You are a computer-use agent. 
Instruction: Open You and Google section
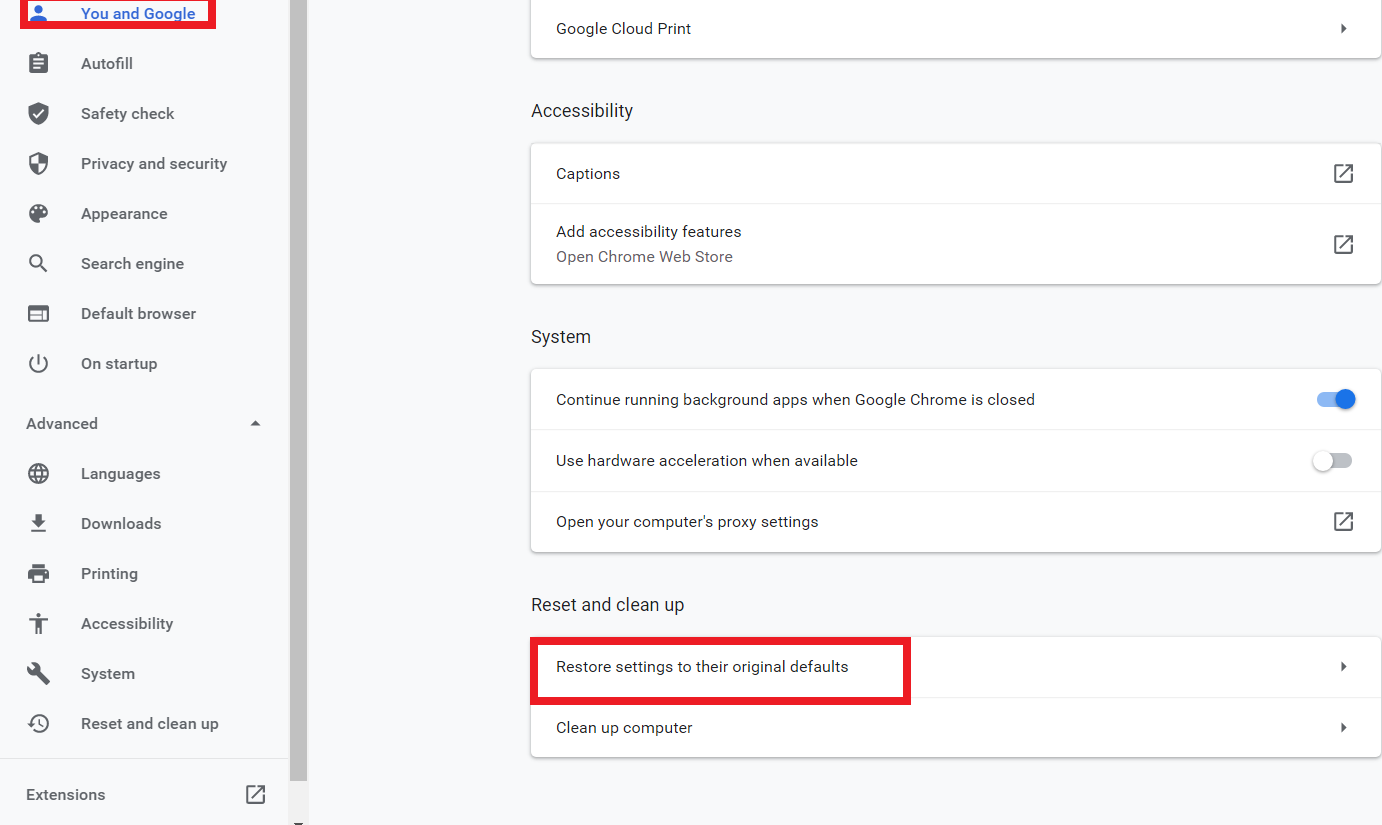point(138,14)
